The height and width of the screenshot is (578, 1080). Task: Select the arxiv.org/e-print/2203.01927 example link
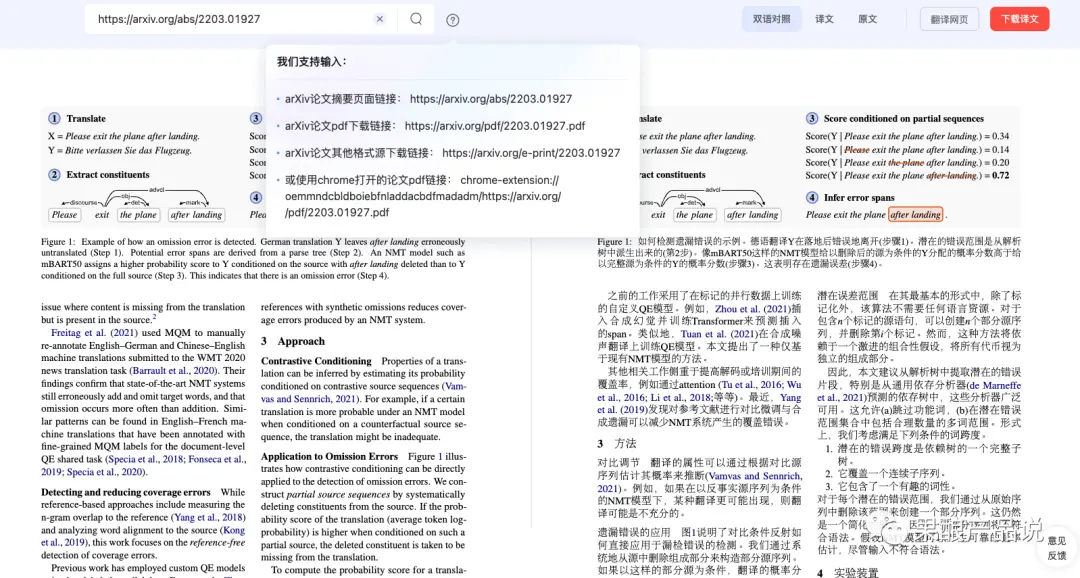pos(531,153)
